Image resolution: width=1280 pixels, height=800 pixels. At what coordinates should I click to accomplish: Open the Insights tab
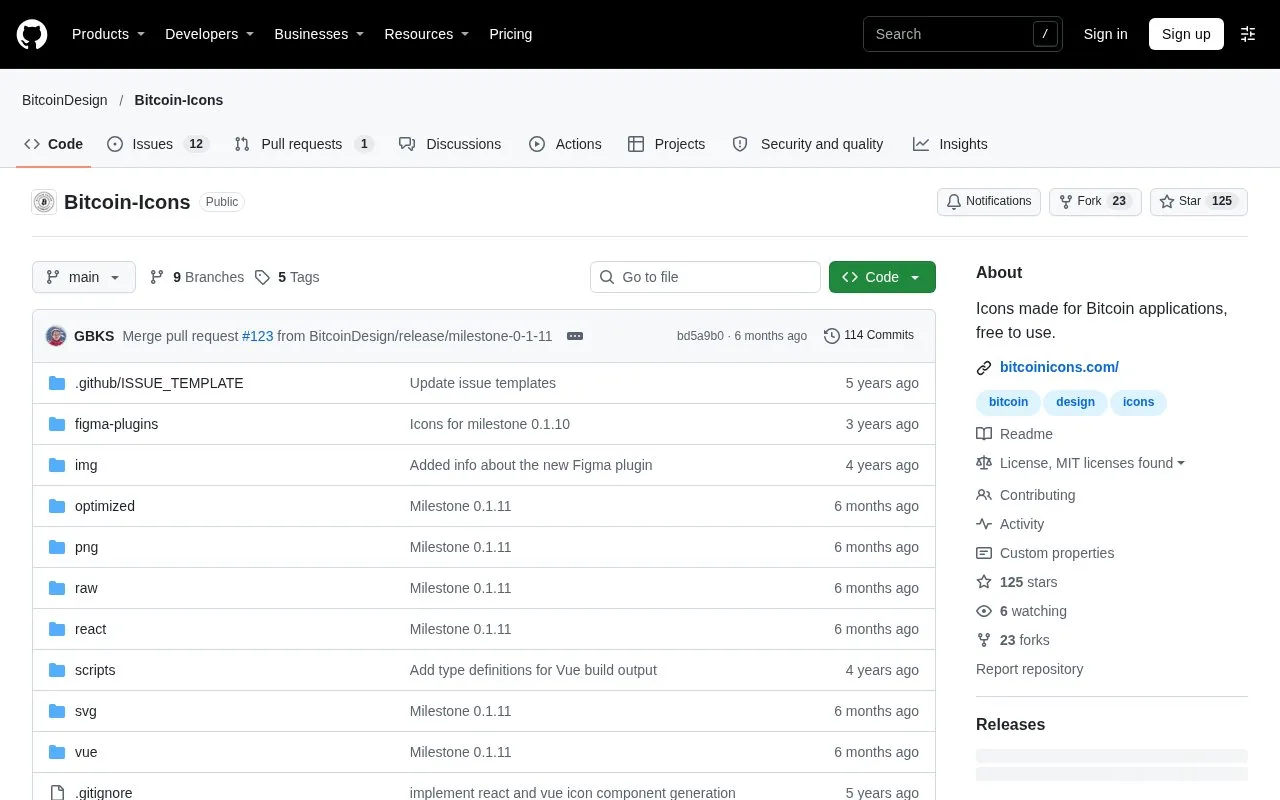pos(950,144)
